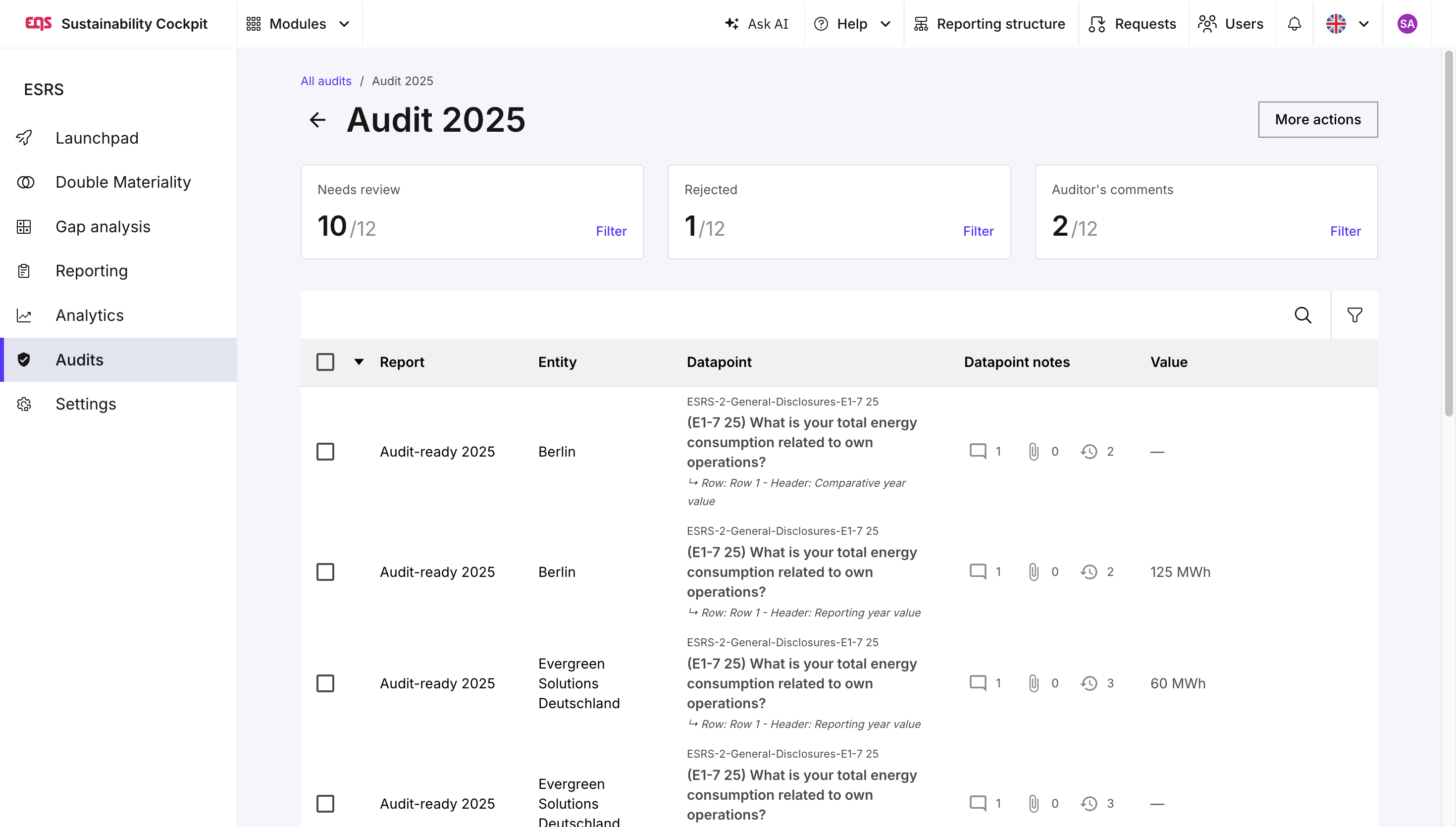Open comments for Berlin comparative year row
Image resolution: width=1456 pixels, height=827 pixels.
(977, 452)
